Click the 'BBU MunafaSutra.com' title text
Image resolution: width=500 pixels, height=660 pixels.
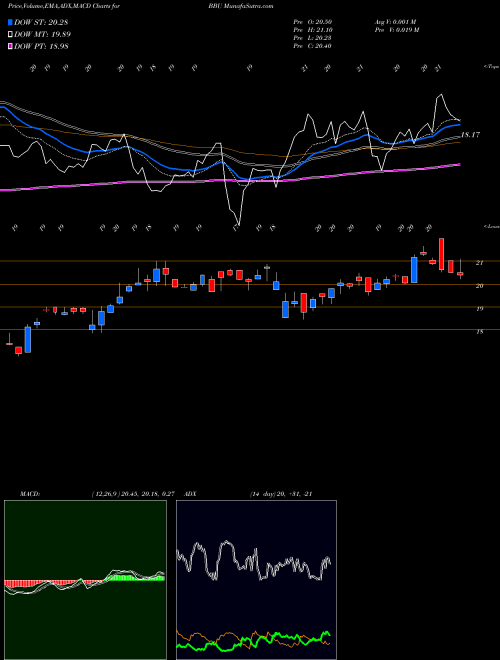tap(240, 6)
